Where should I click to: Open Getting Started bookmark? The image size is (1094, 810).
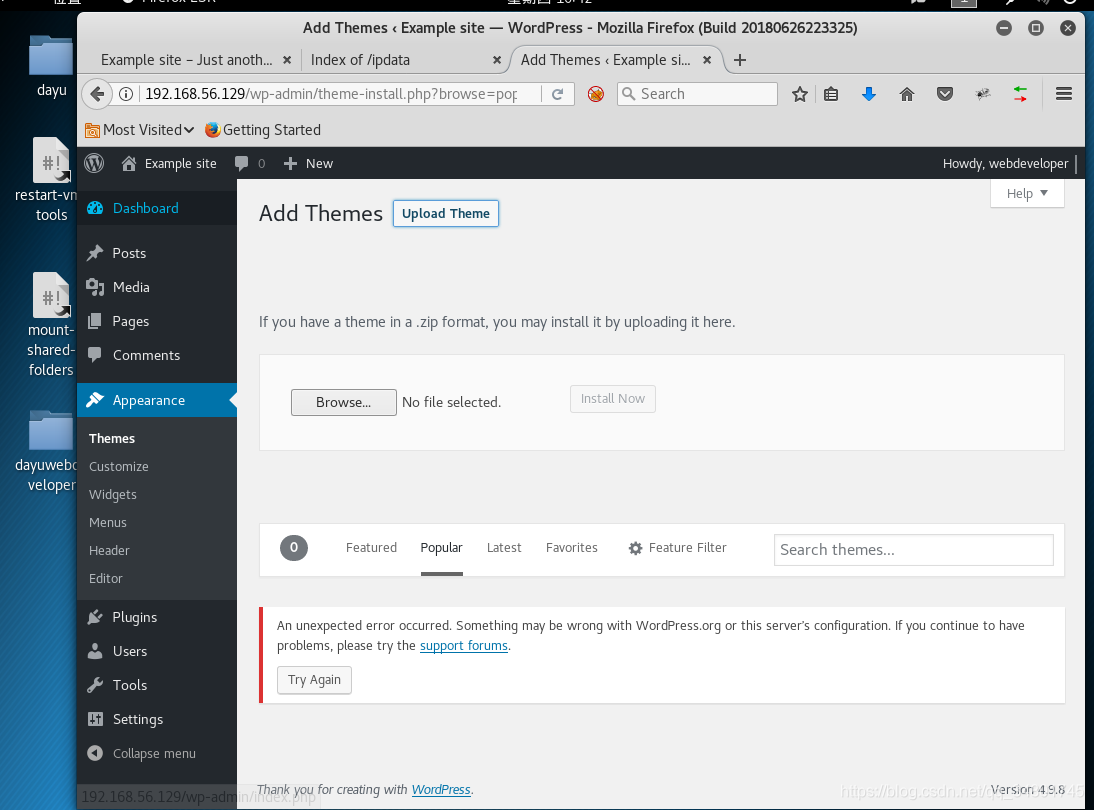click(263, 130)
